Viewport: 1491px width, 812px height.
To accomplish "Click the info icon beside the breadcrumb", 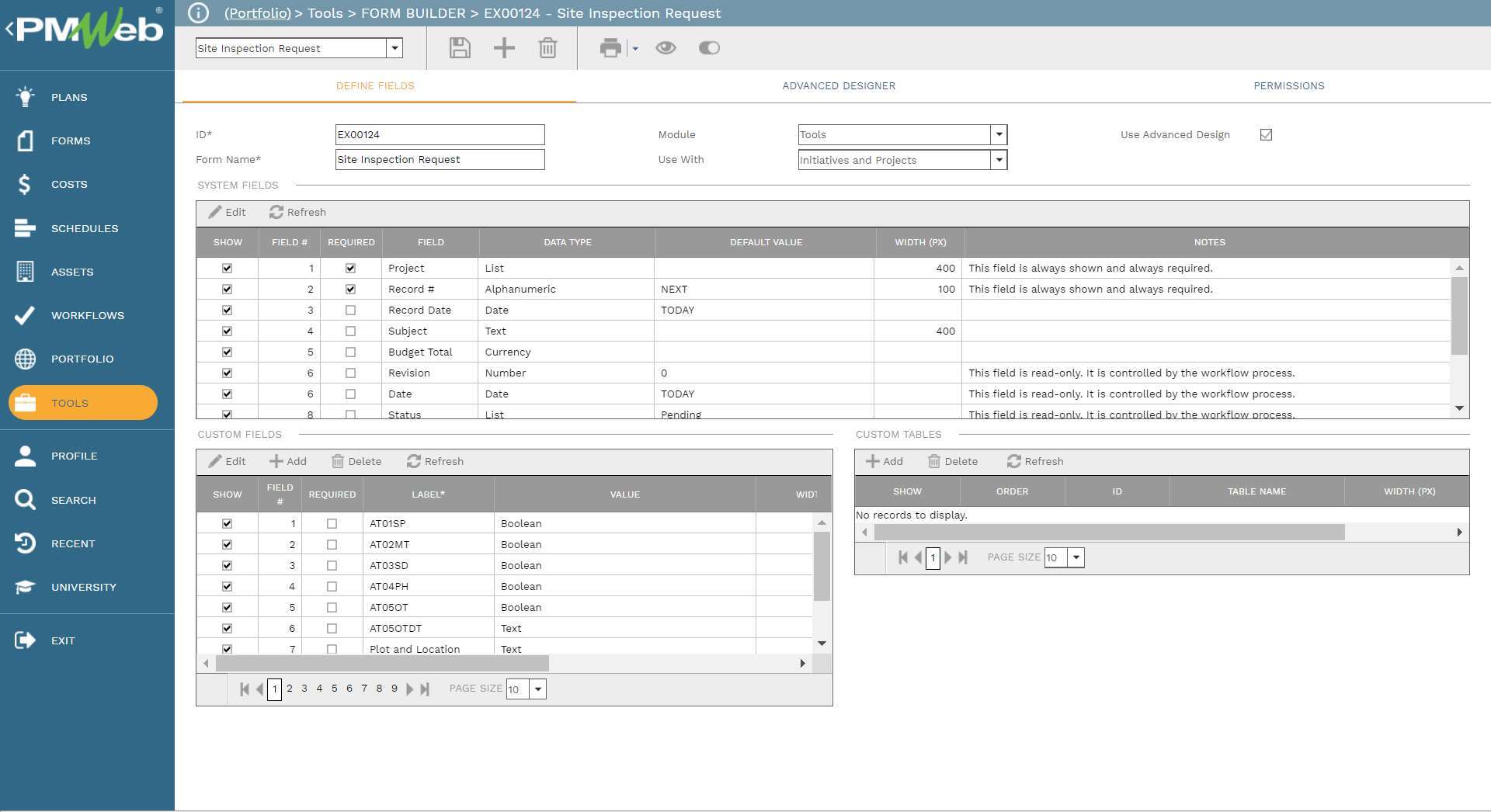I will (199, 13).
